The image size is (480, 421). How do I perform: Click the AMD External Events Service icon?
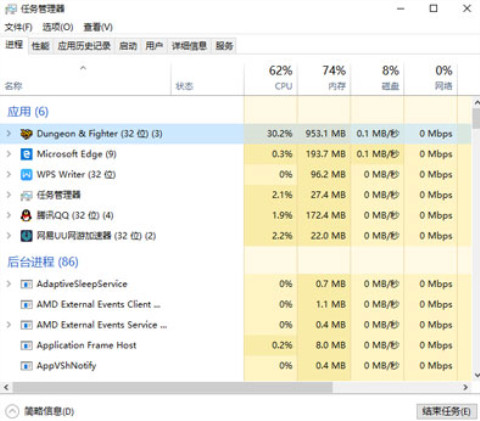26,325
